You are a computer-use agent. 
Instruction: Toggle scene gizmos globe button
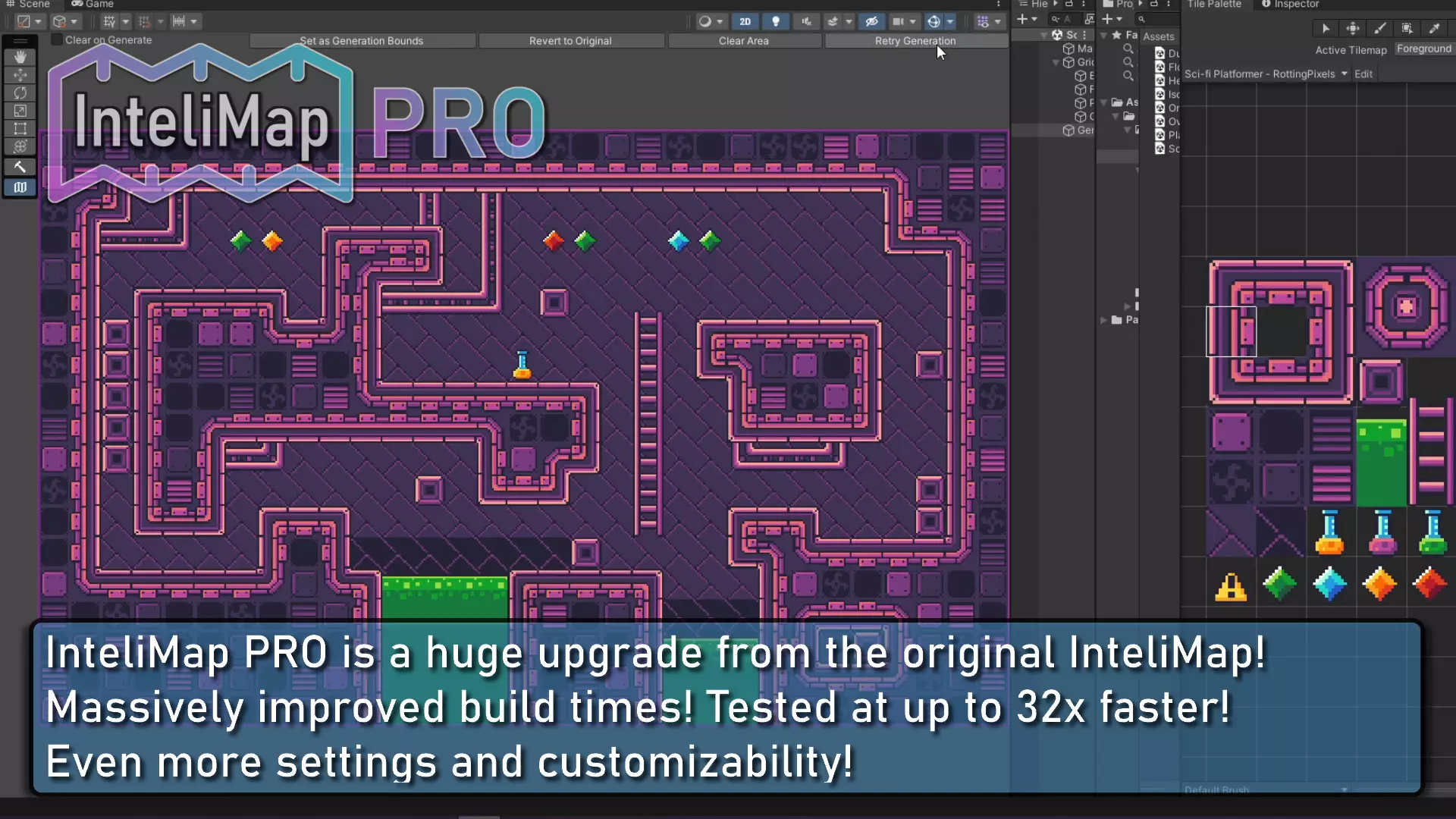pos(934,22)
